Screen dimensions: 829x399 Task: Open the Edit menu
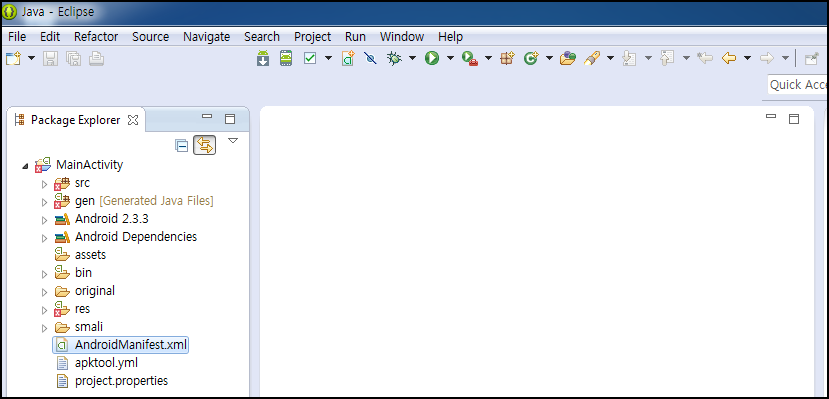point(50,36)
